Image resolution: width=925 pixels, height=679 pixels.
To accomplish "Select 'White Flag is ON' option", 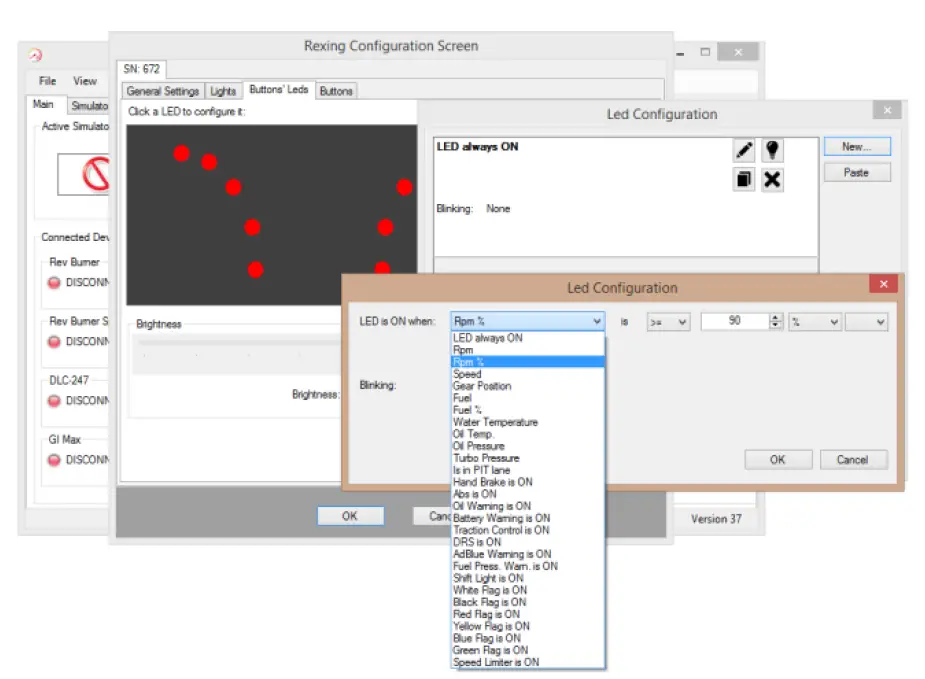I will (527, 590).
